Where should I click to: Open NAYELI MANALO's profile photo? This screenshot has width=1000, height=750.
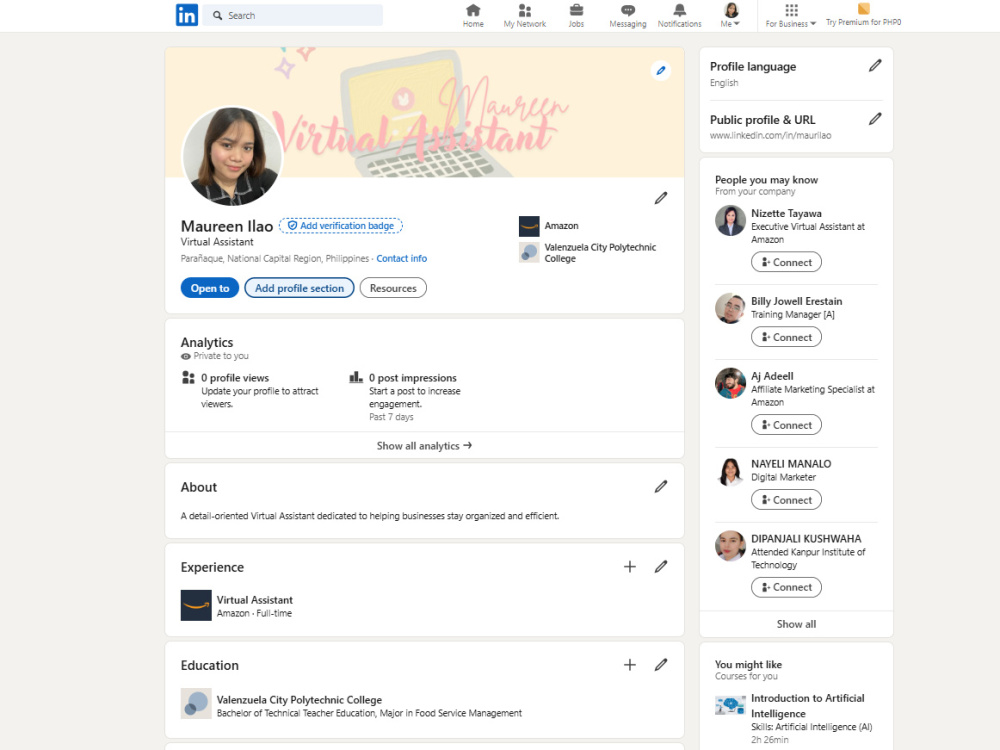coord(730,471)
